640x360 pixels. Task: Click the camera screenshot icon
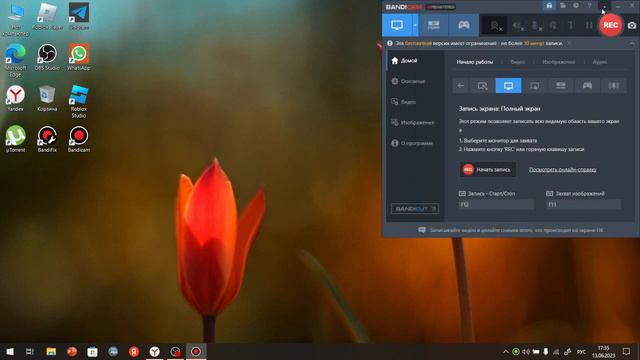click(x=631, y=25)
